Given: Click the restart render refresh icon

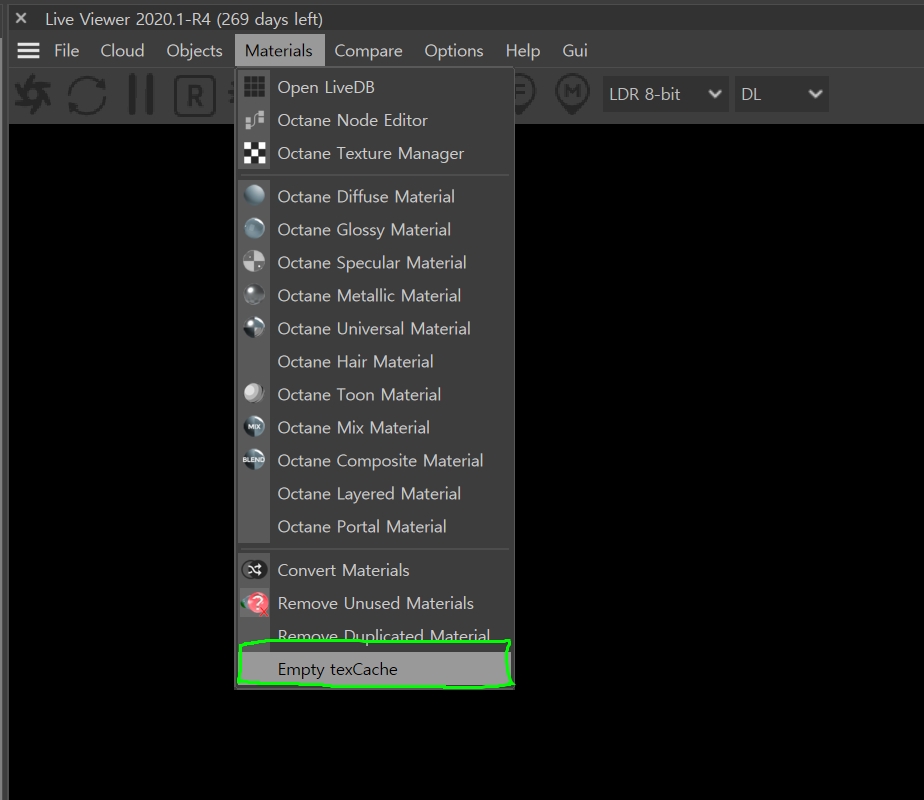Looking at the screenshot, I should click(x=87, y=94).
